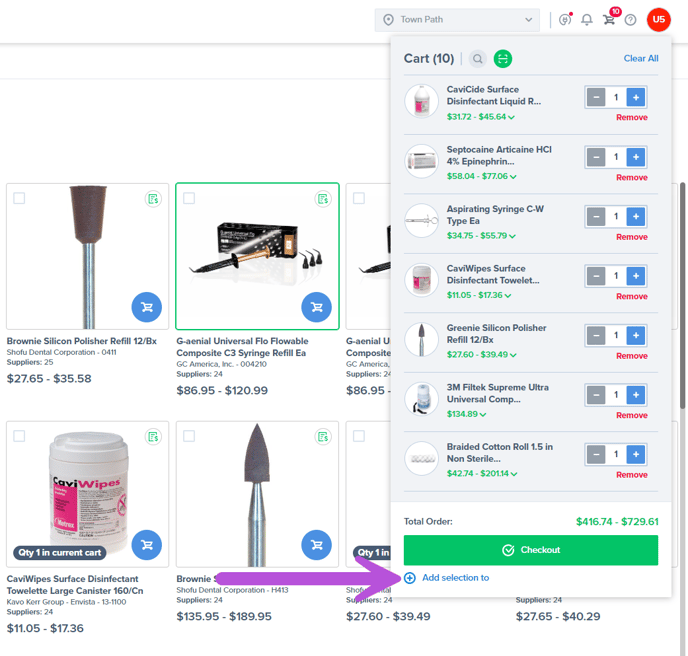Expand CaviCide price range $31.72 - $45.64
Screen dimensions: 688x656
[480, 117]
